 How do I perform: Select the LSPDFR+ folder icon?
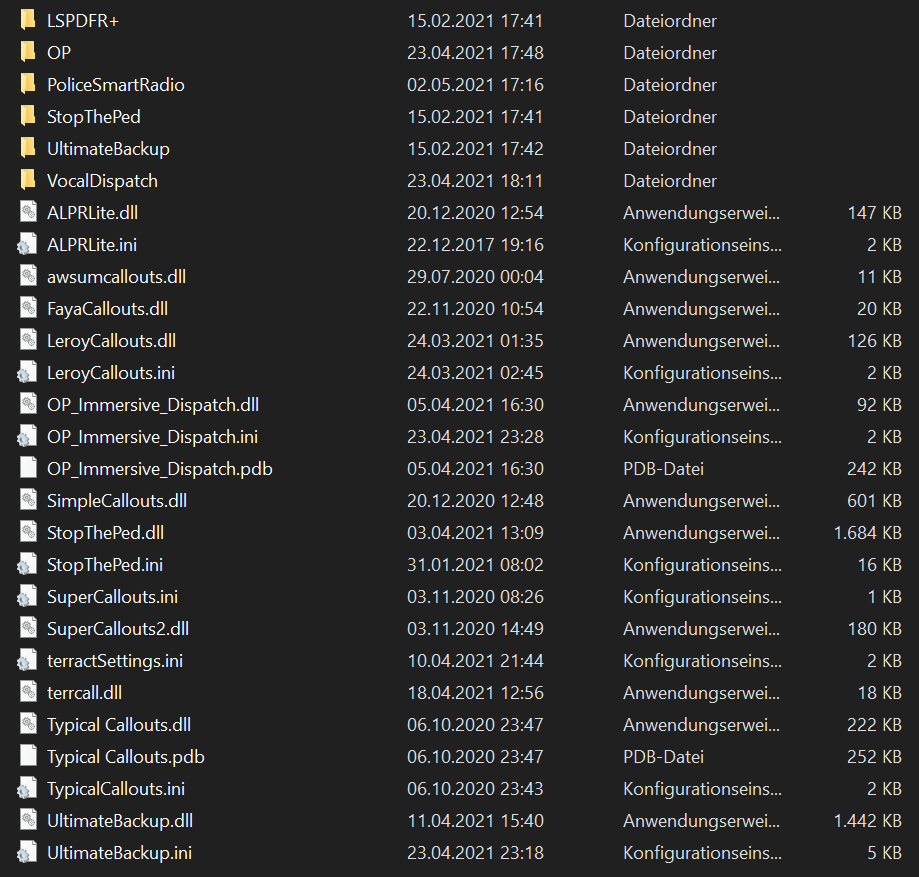click(28, 21)
